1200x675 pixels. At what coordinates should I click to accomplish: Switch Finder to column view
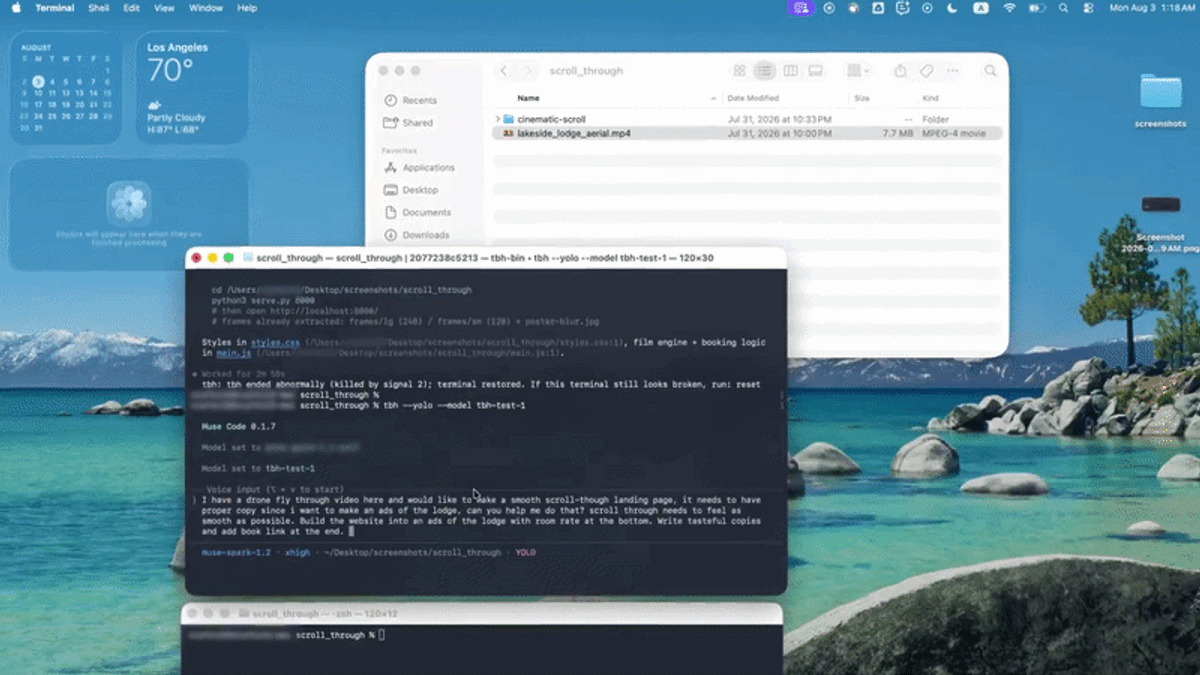click(790, 71)
